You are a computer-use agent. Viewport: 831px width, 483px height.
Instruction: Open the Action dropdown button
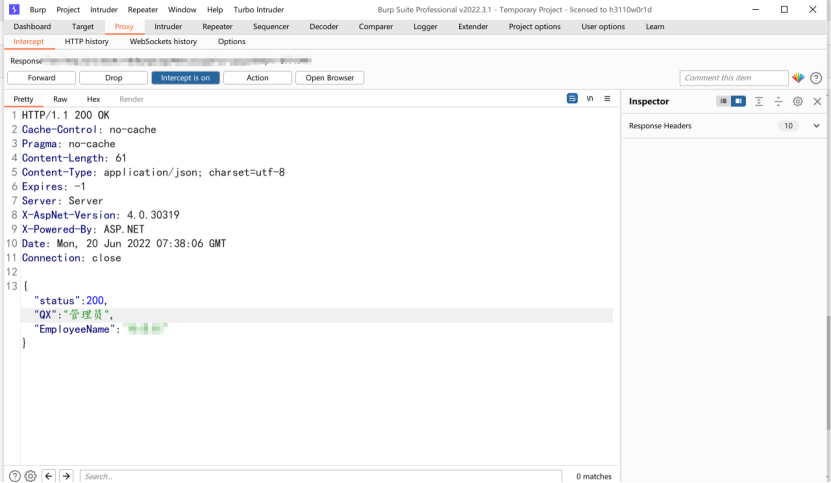tap(258, 78)
